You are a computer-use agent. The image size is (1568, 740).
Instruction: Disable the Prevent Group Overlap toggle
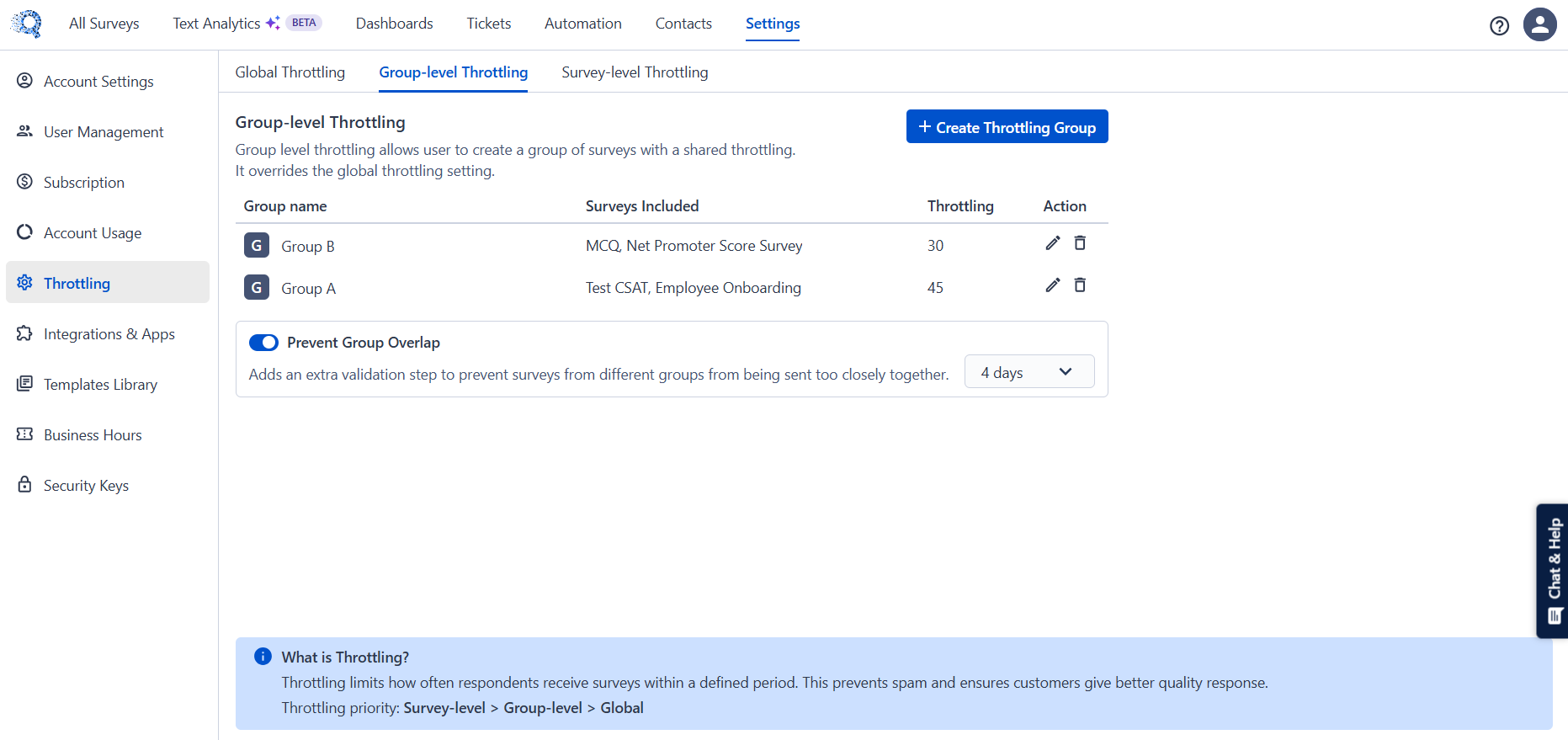[263, 343]
